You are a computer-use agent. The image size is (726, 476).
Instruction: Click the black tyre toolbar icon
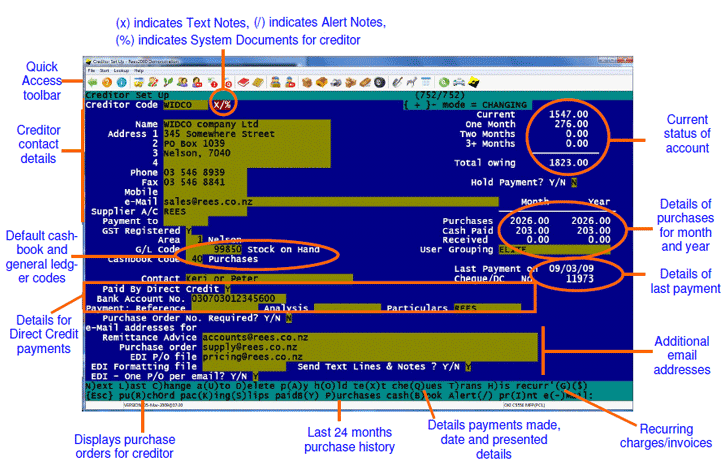tap(378, 83)
